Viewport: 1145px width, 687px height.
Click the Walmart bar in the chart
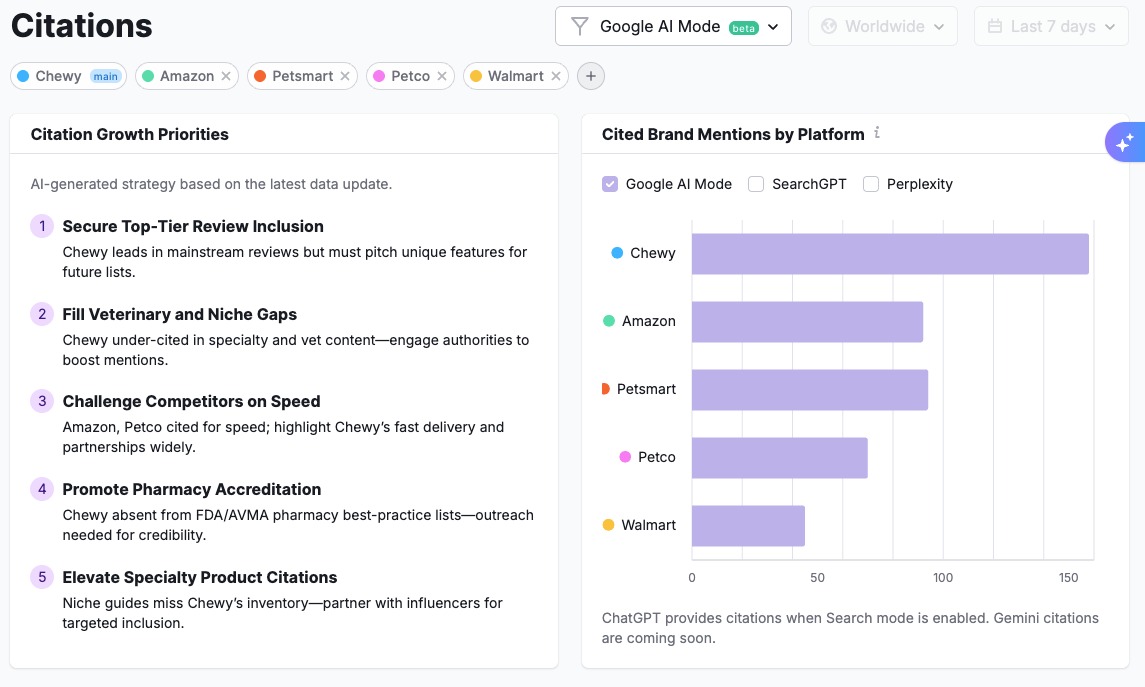pos(748,526)
